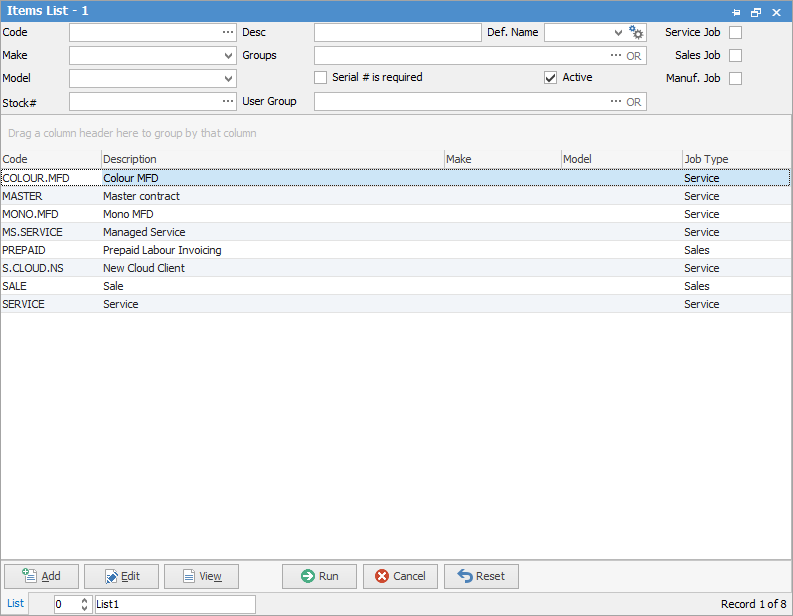This screenshot has width=793, height=616.
Task: Expand the Model dropdown
Action: (x=228, y=78)
